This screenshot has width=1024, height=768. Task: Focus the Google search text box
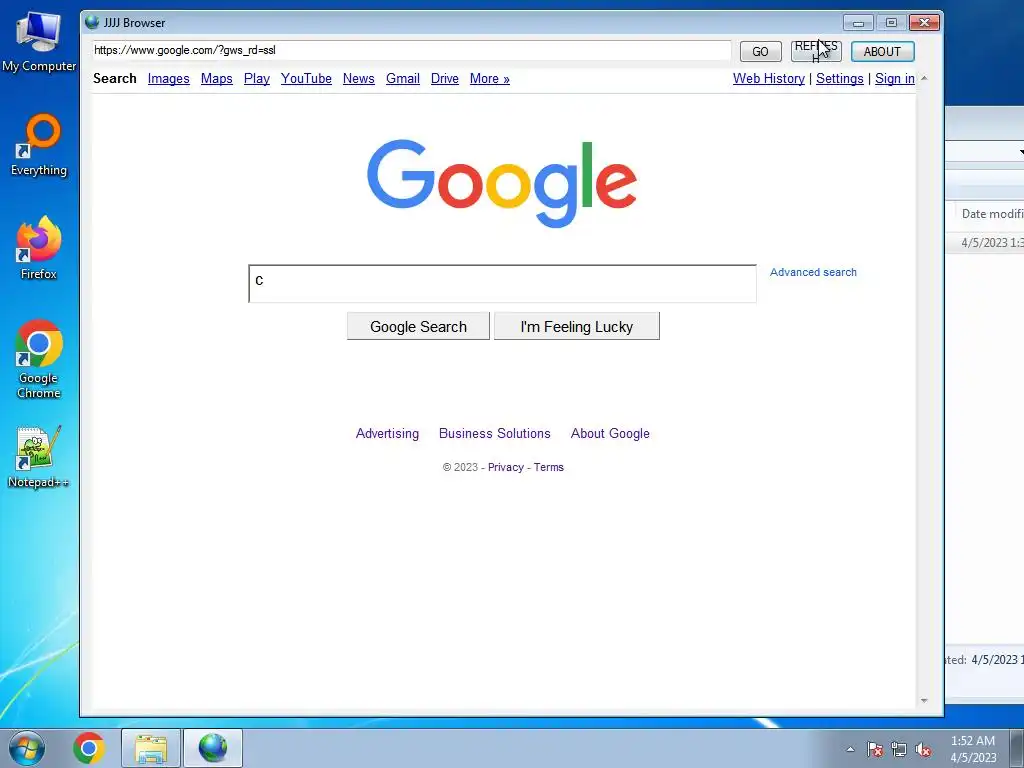click(502, 283)
